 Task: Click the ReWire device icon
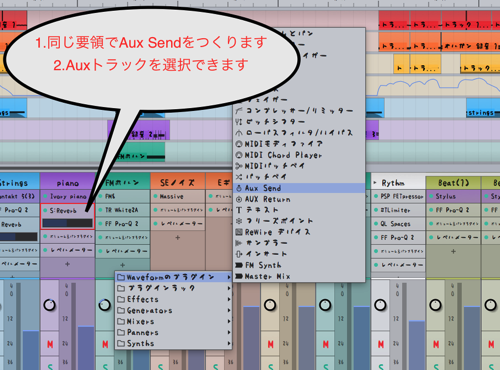click(239, 232)
